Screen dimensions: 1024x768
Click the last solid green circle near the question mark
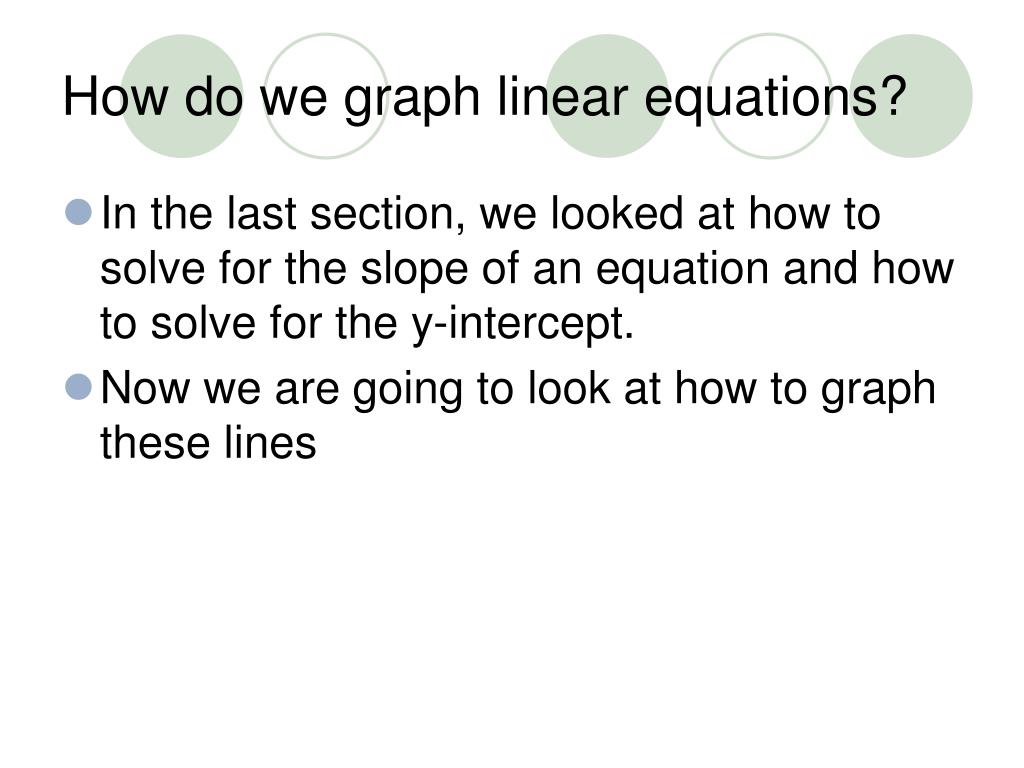pos(911,96)
